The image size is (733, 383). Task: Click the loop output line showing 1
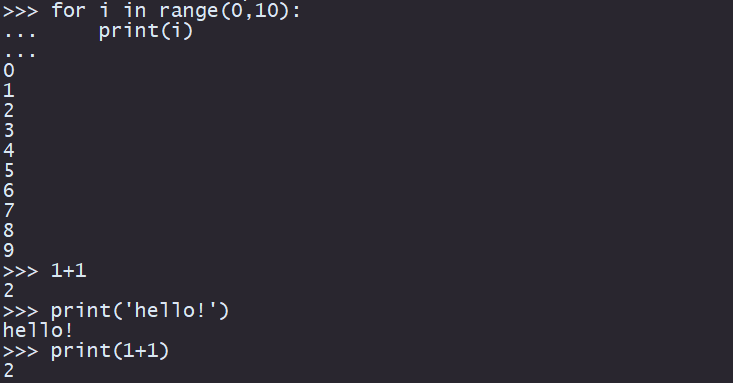click(x=9, y=91)
